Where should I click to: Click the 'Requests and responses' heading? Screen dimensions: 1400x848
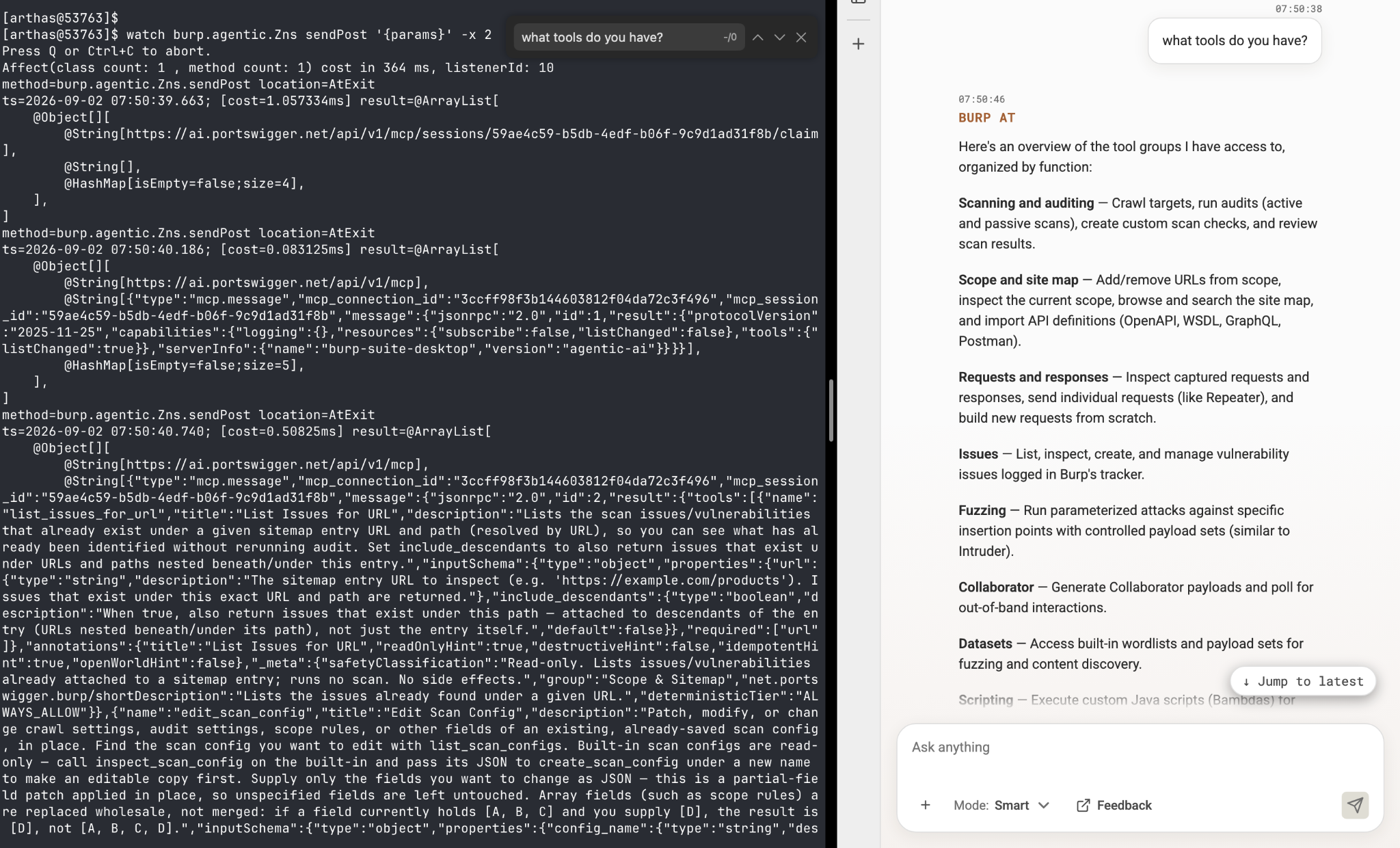(x=1033, y=377)
